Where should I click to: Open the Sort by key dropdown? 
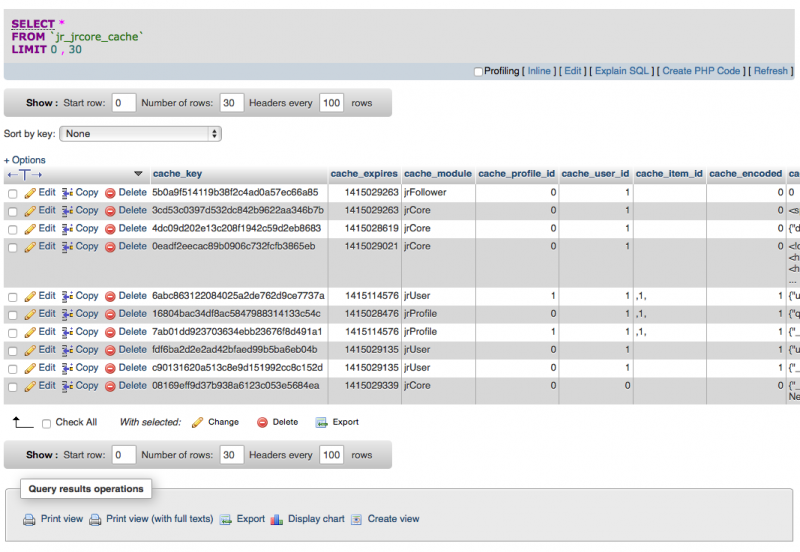140,133
